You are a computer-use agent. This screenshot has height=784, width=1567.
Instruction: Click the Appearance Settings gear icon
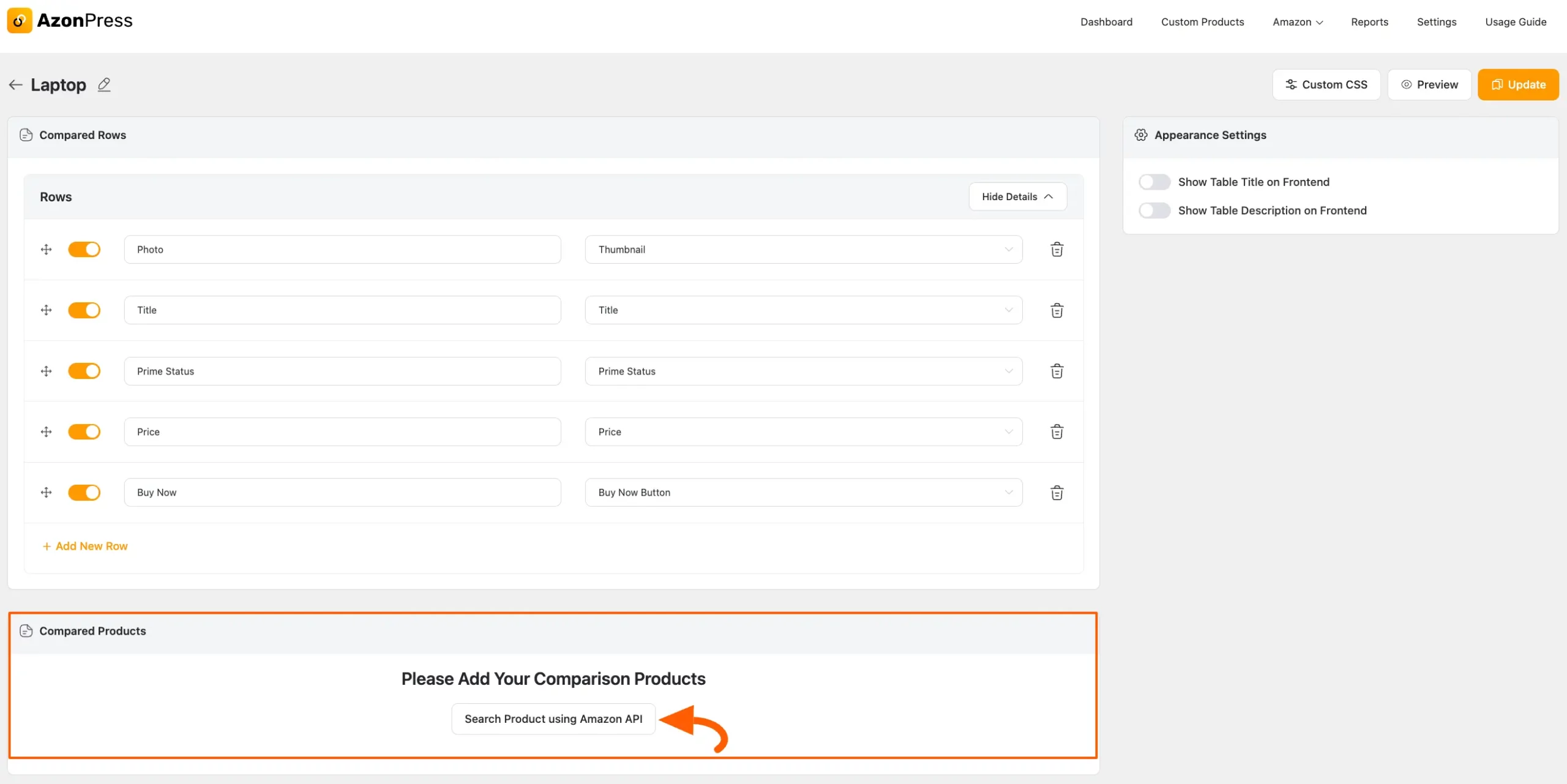coord(1141,135)
